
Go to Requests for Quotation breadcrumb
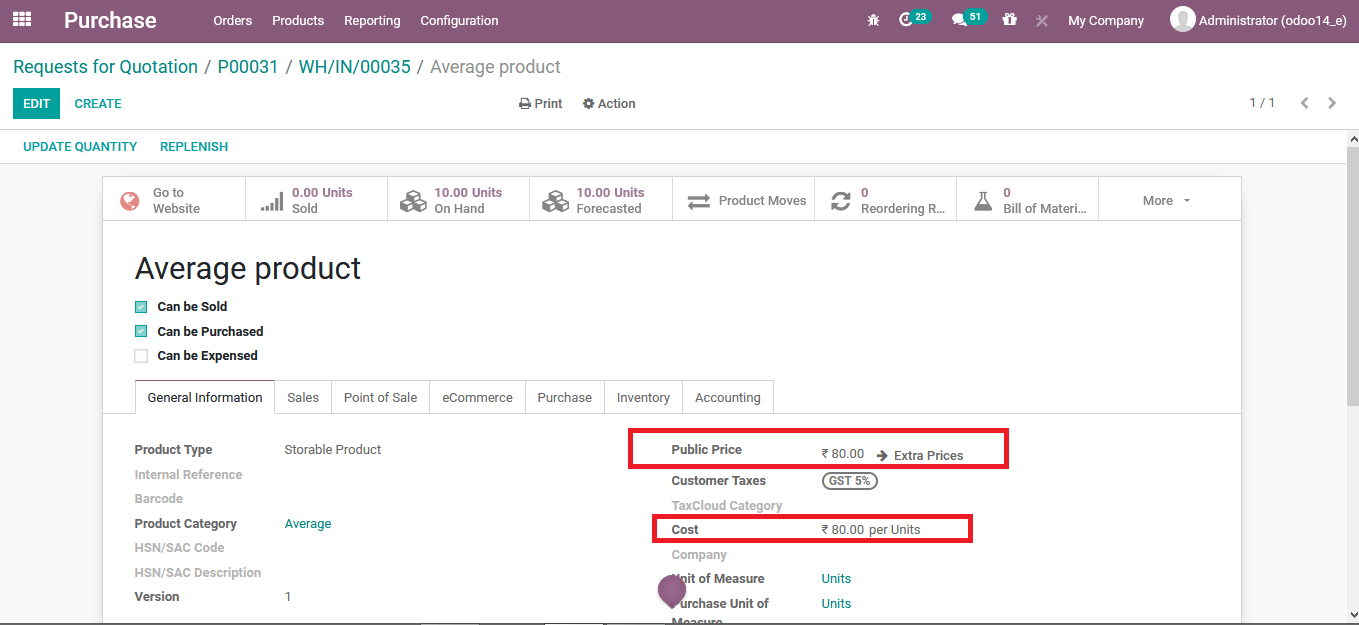(106, 67)
